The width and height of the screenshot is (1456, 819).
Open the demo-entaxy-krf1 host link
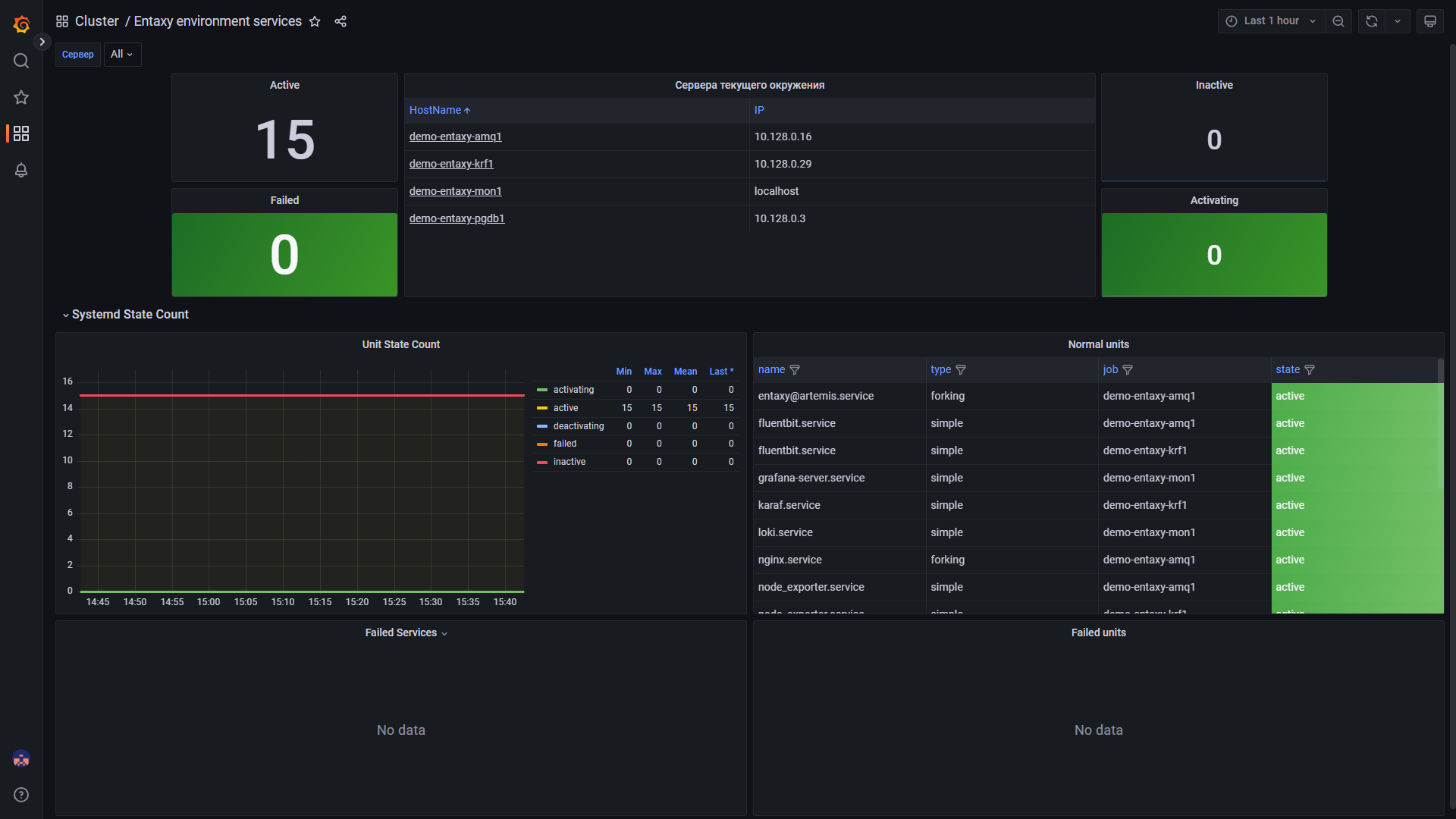(x=451, y=164)
